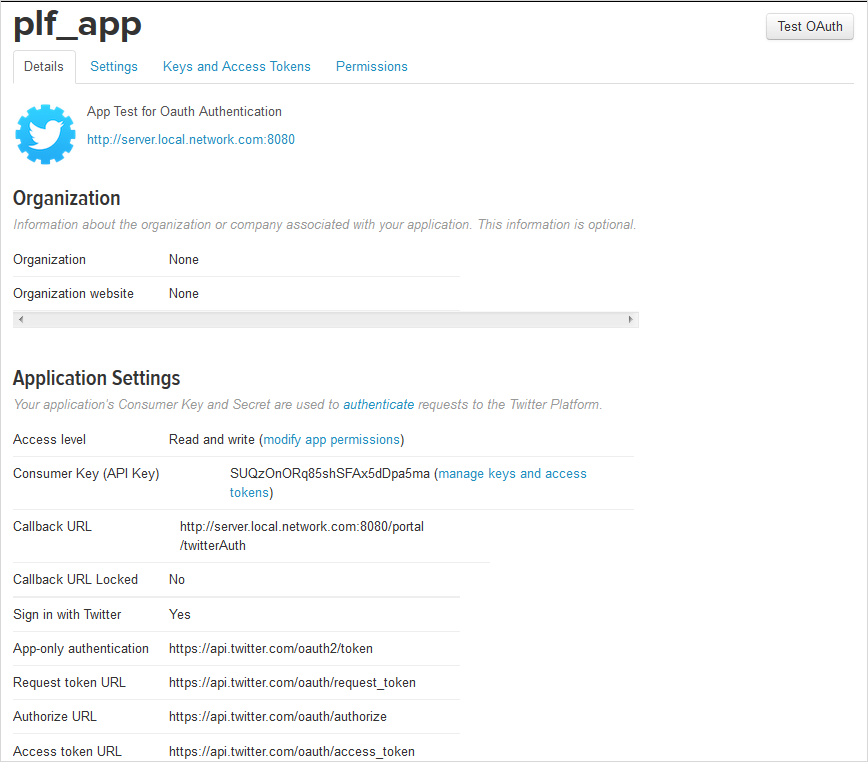Click the 'Access token URL' label
Viewport: 868px width, 762px height.
click(x=67, y=751)
